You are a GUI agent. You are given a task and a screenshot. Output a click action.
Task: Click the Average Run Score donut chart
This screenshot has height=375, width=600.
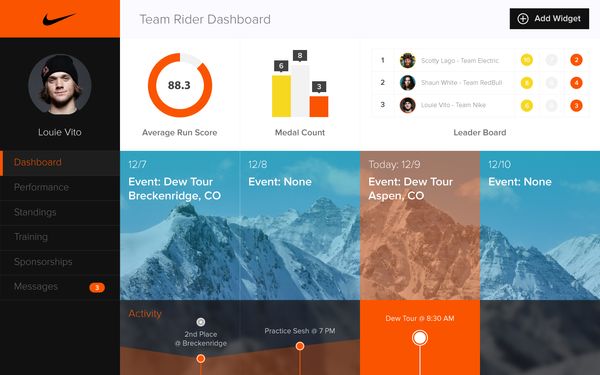180,85
